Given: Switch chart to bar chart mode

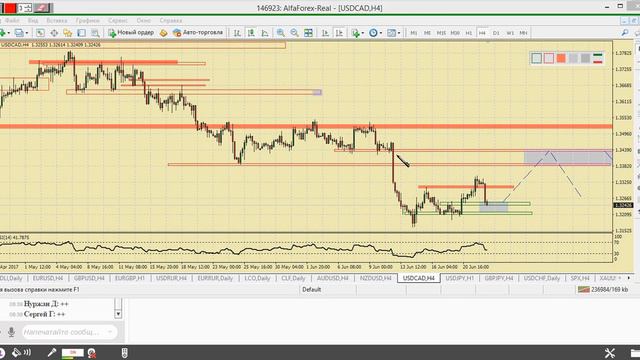Looking at the screenshot, I should pos(237,33).
